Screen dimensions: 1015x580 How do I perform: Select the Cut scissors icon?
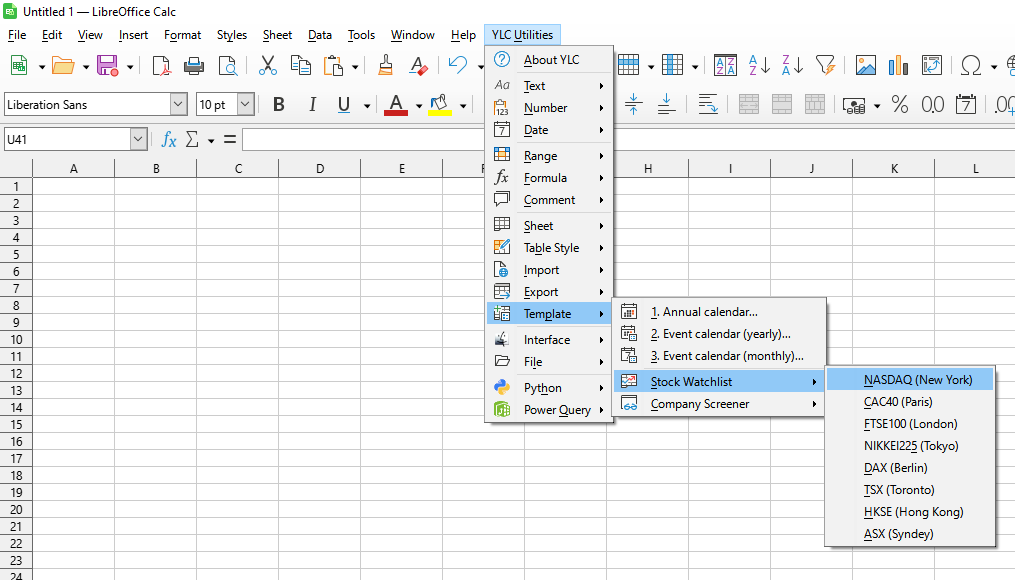point(267,65)
